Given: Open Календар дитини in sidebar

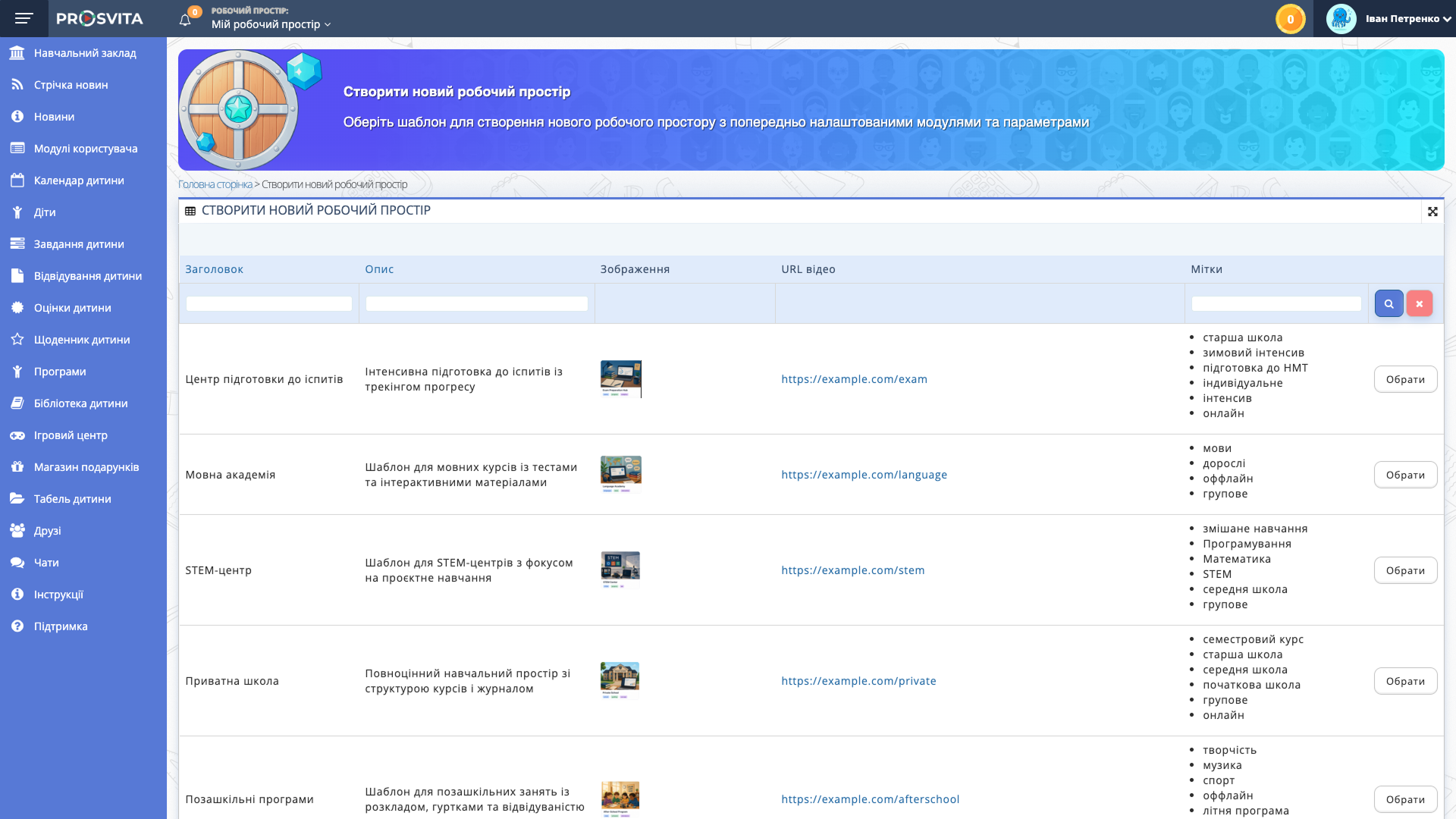Looking at the screenshot, I should coord(83,180).
